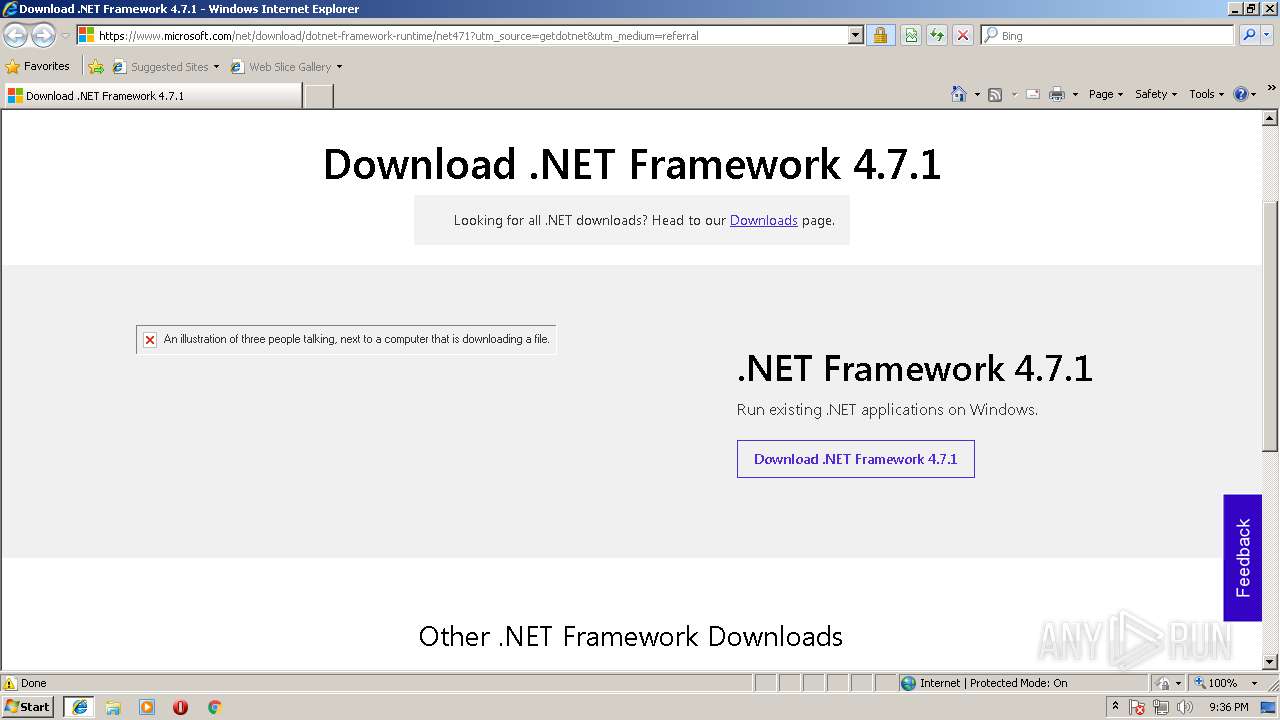This screenshot has height=720, width=1280.
Task: Click the status bar warning icon
Action: 10,683
